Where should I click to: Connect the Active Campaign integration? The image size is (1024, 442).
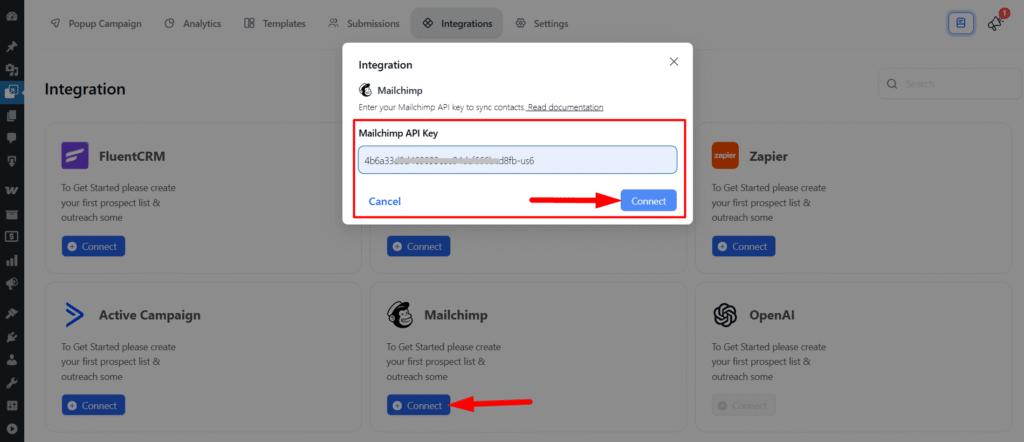click(92, 405)
